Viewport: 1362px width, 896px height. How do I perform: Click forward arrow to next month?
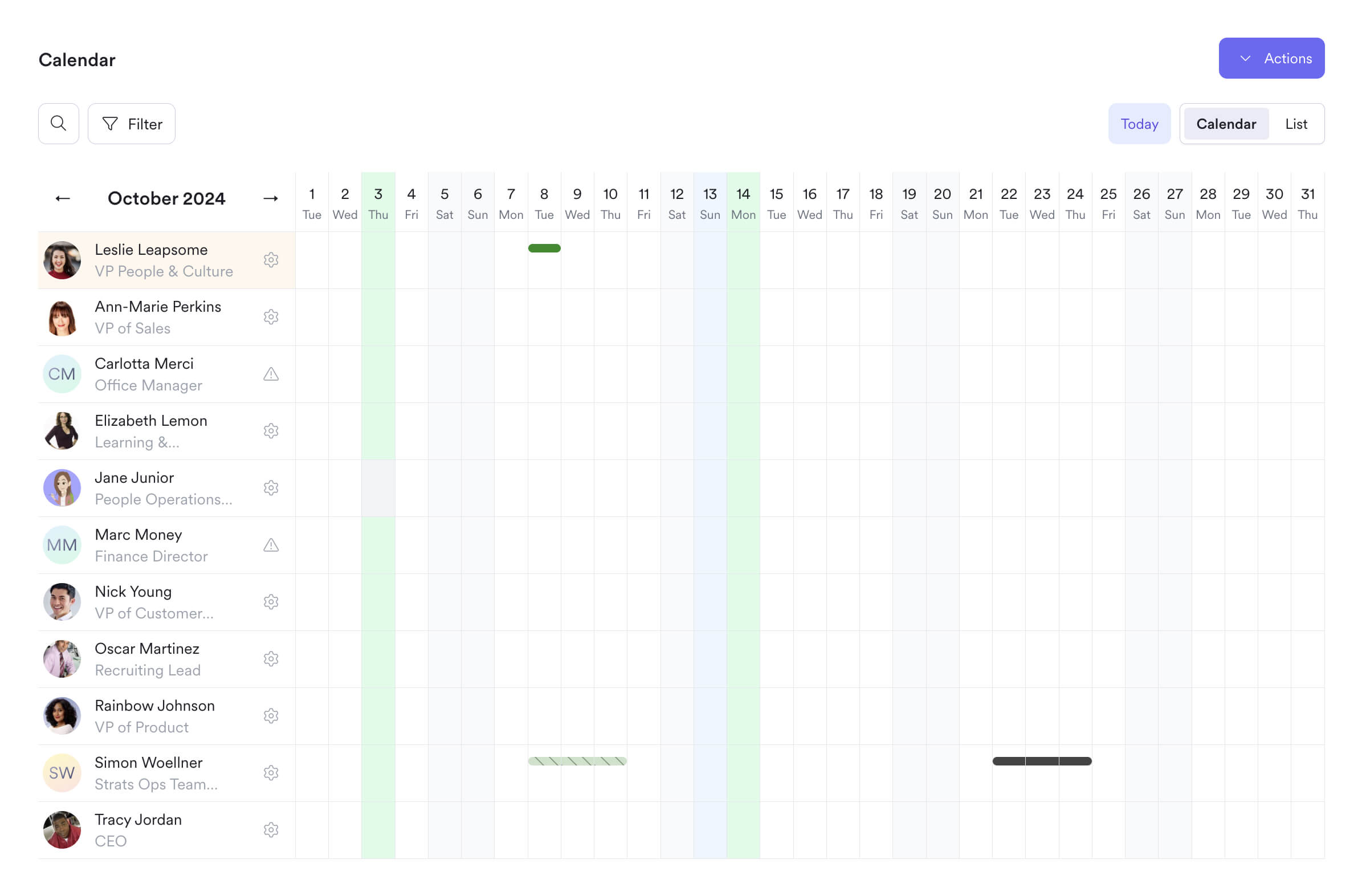tap(270, 198)
